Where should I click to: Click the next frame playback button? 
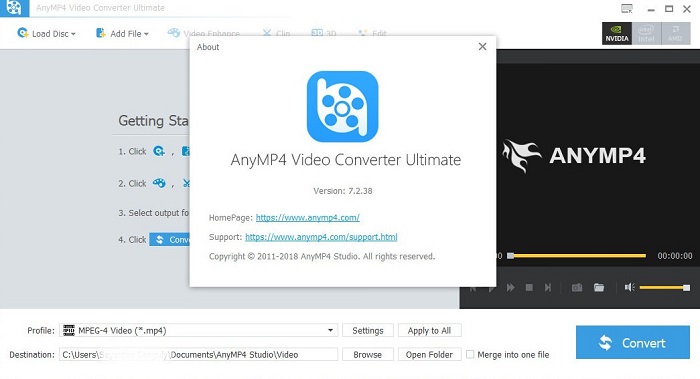548,287
